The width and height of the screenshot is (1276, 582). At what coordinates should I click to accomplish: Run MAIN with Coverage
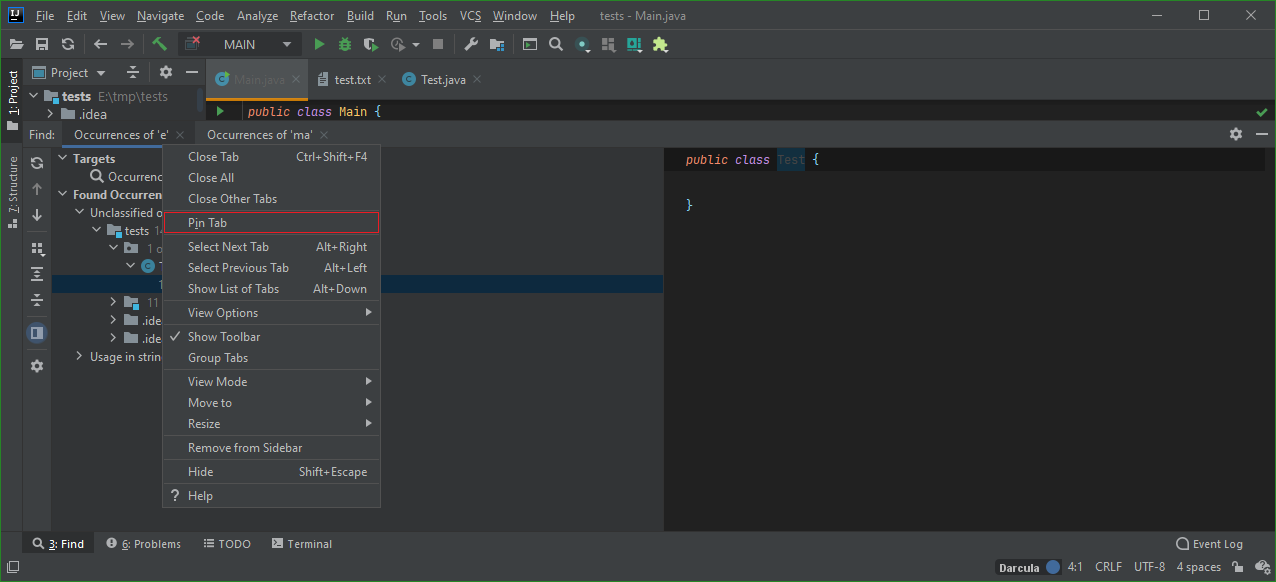pos(369,44)
